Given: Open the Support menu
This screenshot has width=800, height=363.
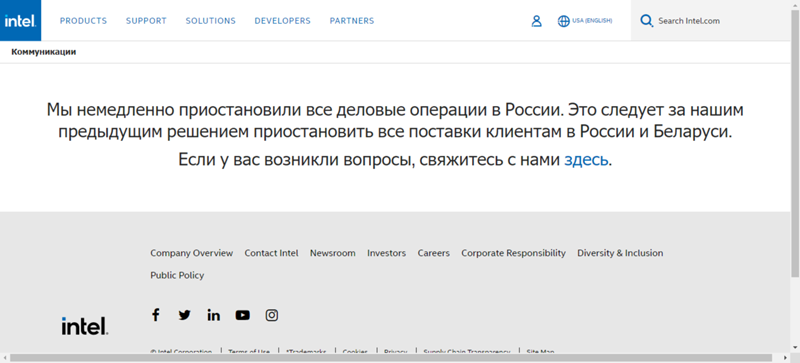Looking at the screenshot, I should pos(146,21).
